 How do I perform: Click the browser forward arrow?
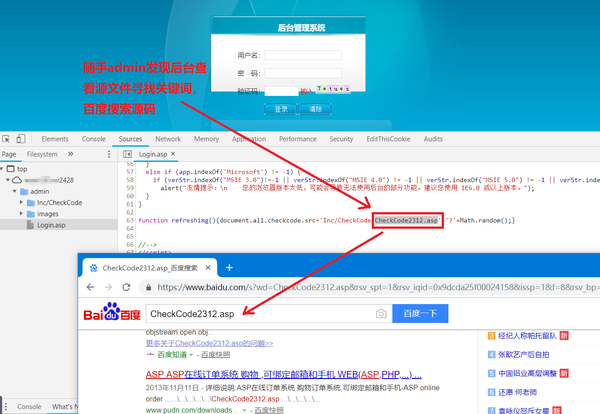point(108,287)
